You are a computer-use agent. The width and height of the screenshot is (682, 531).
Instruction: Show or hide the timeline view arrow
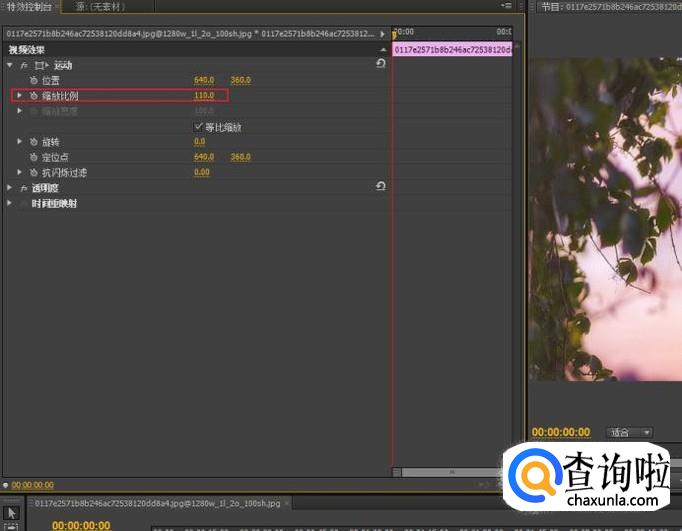[382, 34]
